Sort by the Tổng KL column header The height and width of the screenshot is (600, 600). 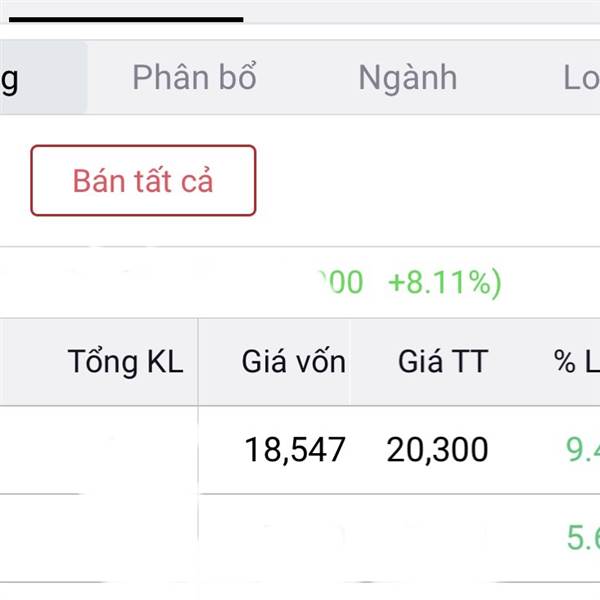coord(126,362)
